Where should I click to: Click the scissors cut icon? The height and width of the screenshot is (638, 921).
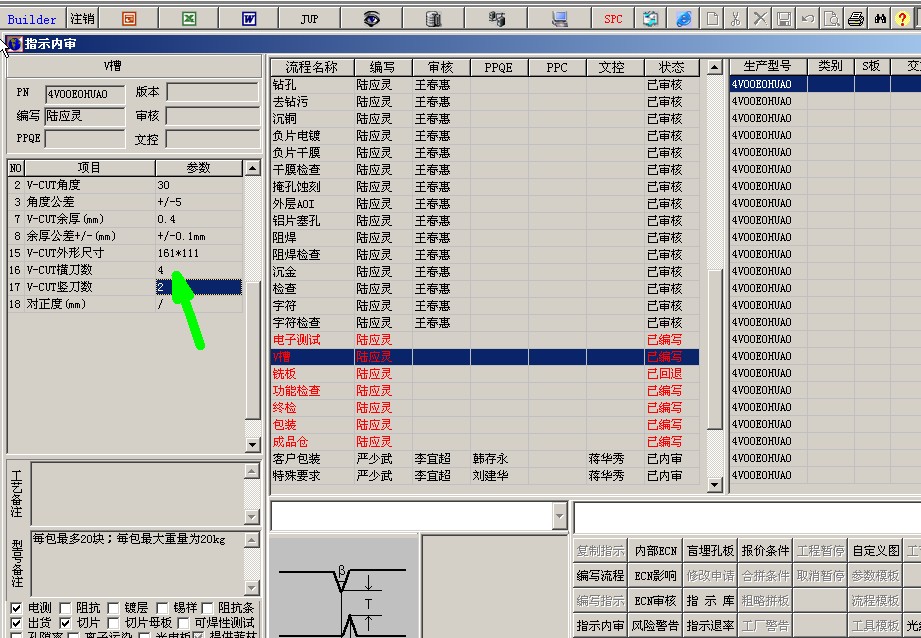point(735,19)
